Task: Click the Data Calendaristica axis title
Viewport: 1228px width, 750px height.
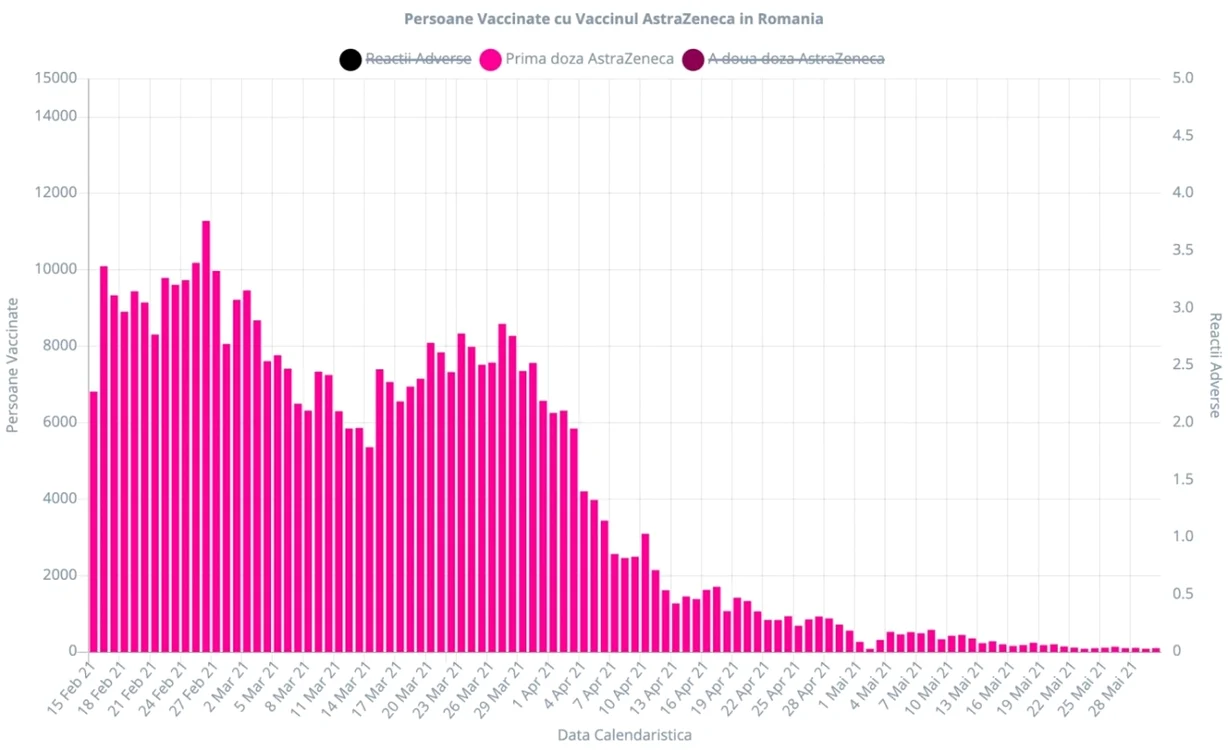Action: [x=624, y=735]
